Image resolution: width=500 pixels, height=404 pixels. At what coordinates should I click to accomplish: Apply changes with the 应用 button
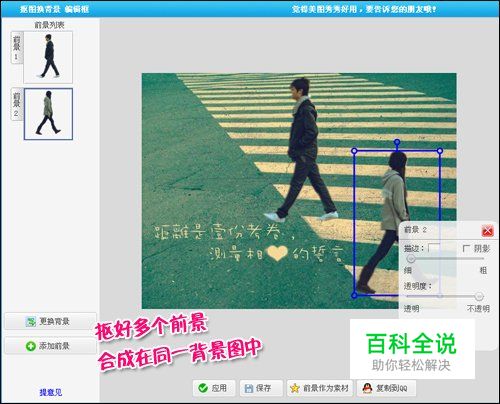[214, 388]
